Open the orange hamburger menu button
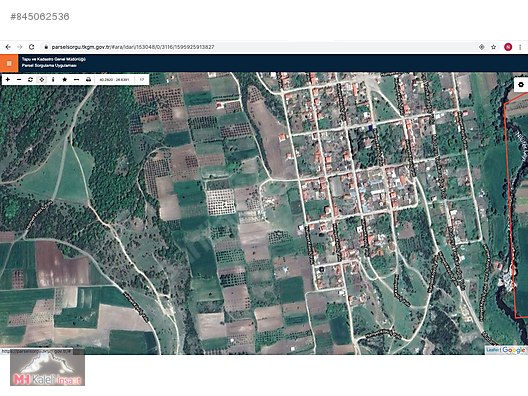The height and width of the screenshot is (396, 528). [9, 63]
